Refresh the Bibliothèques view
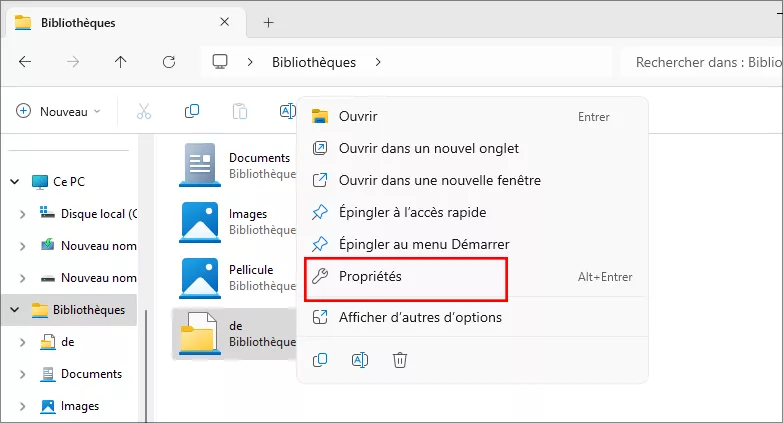The width and height of the screenshot is (783, 423). 169,62
